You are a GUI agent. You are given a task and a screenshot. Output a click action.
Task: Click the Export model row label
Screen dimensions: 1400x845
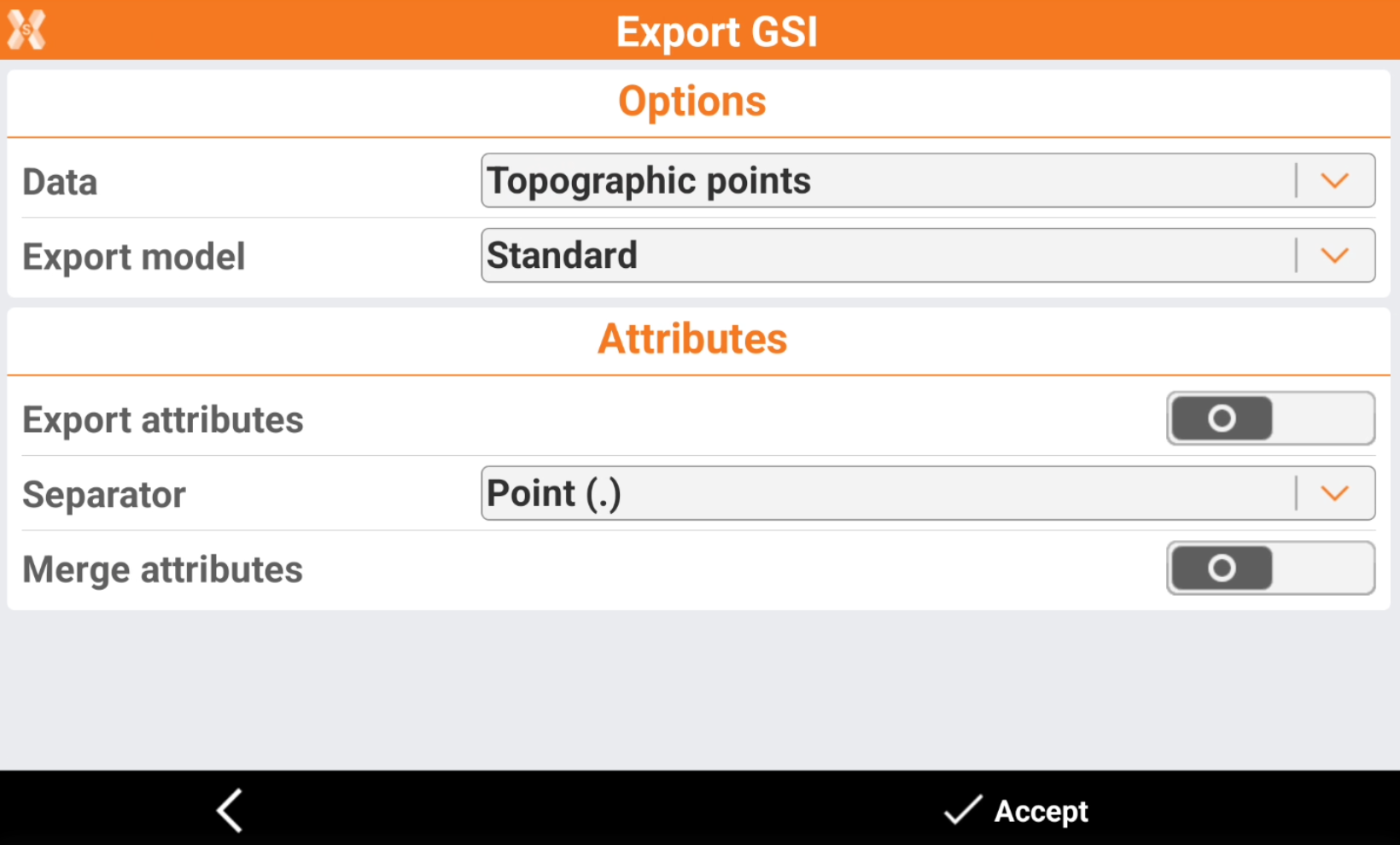point(134,257)
